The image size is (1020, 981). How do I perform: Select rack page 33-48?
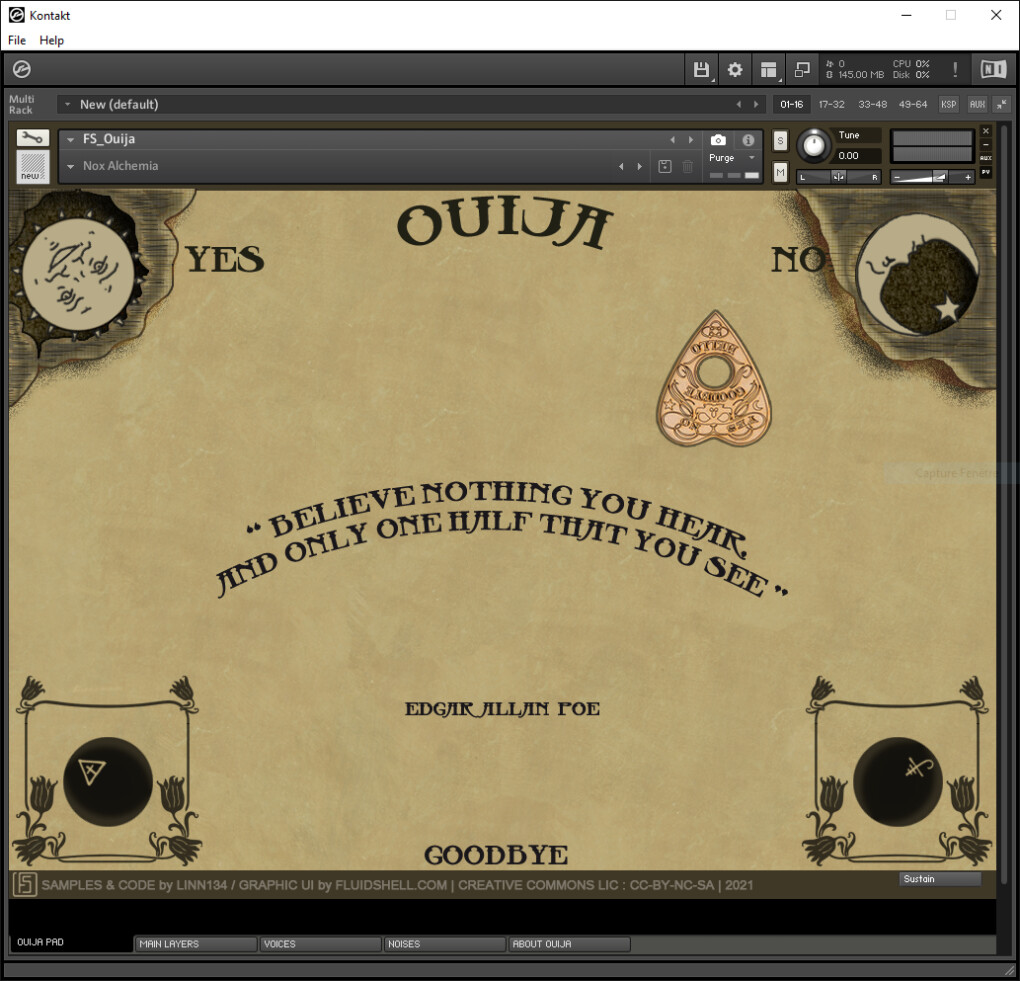pos(872,104)
